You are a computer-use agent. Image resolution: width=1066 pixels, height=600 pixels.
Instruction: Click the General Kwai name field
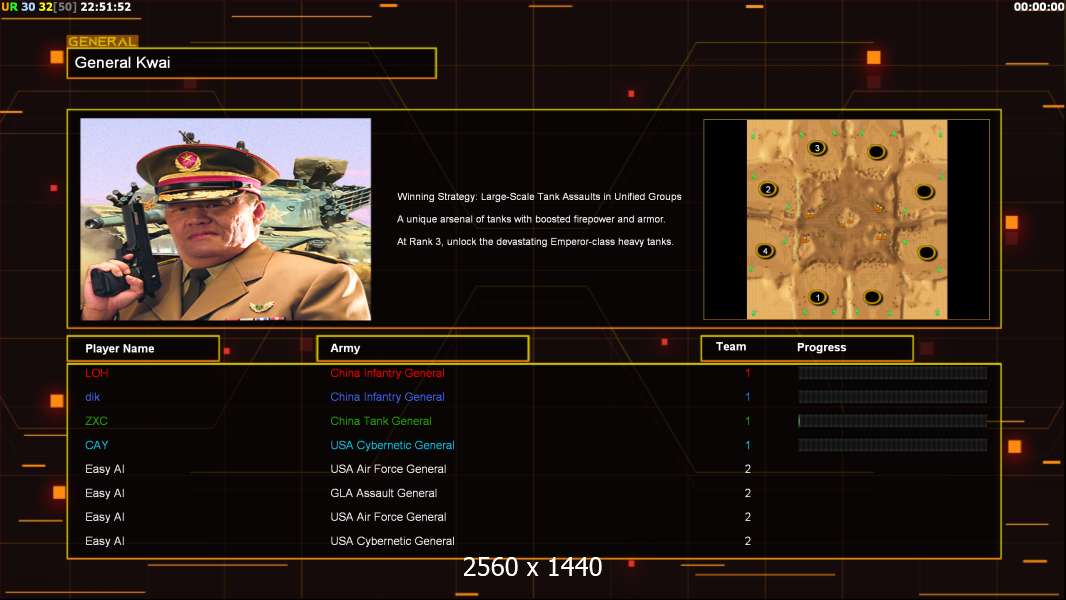click(x=251, y=63)
